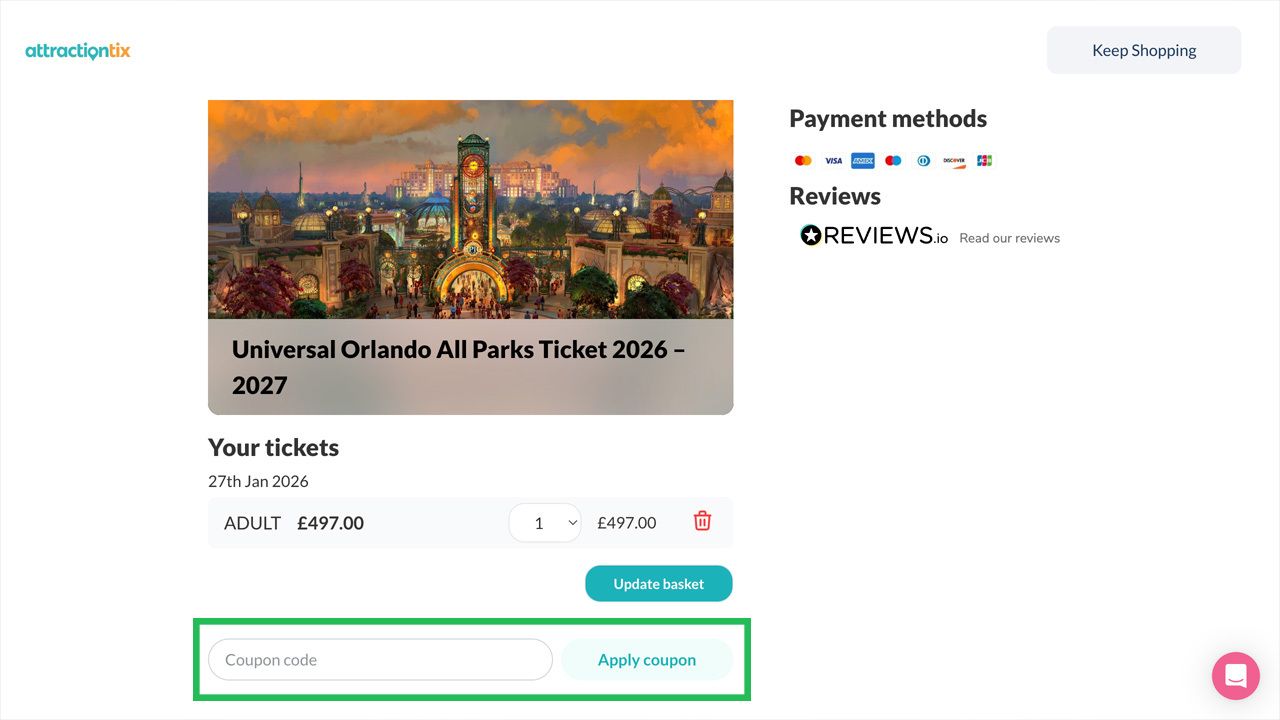Click the Mastercard payment method icon
Viewport: 1280px width, 720px height.
[803, 160]
